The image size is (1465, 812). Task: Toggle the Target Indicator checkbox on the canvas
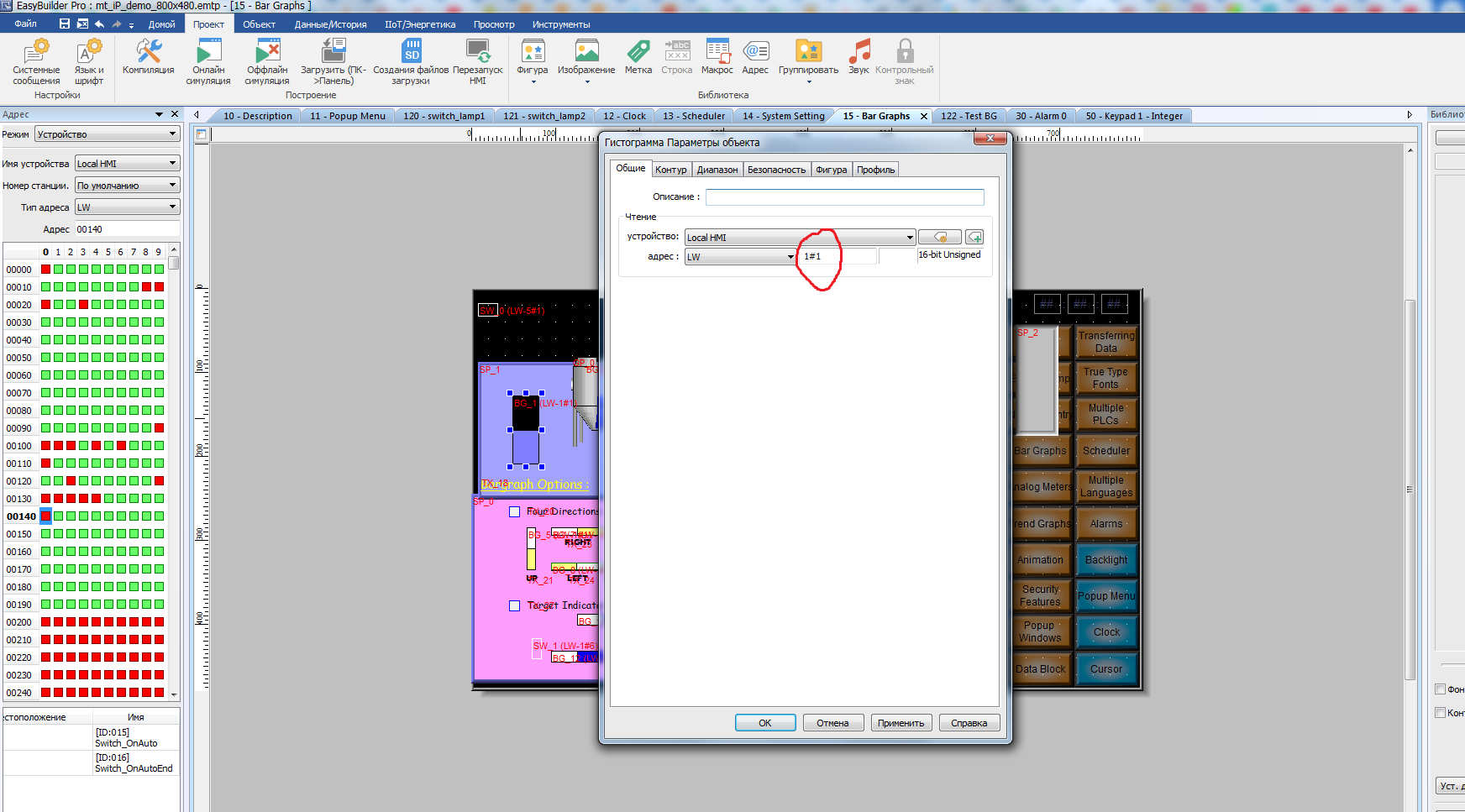514,605
